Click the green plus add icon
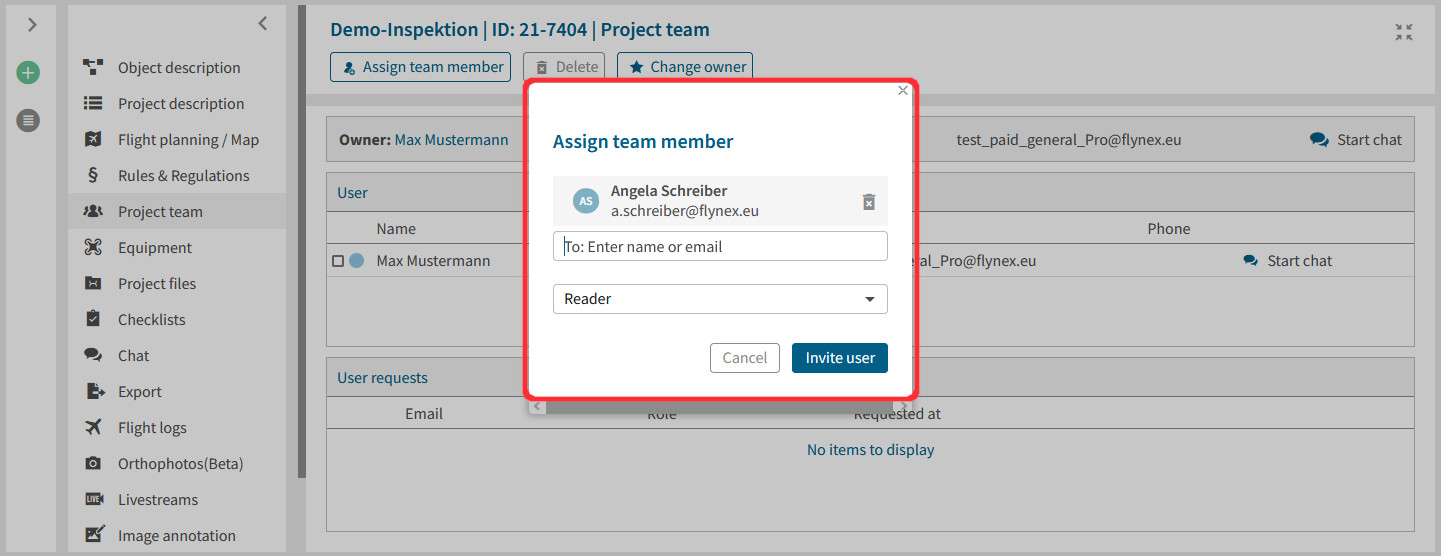Viewport: 1441px width, 556px height. coord(28,73)
